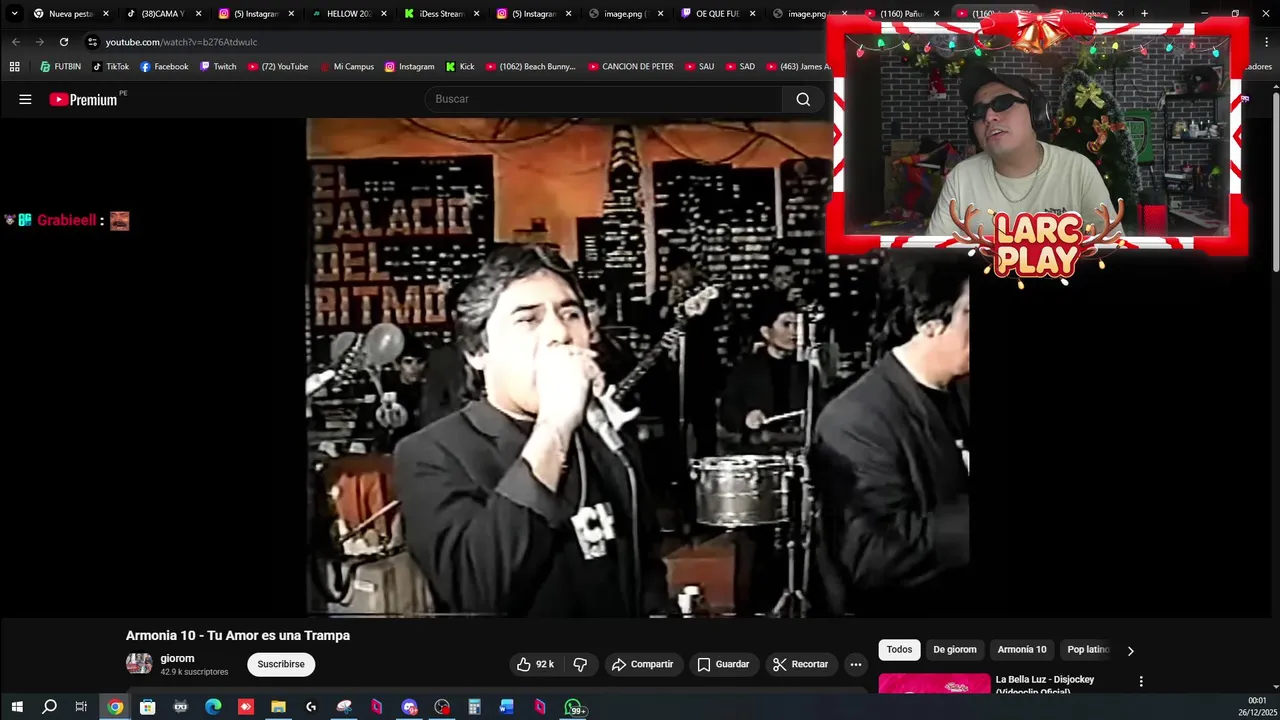This screenshot has height=720, width=1280.
Task: Open the Chrome apps grid in bookmarks bar
Action: pos(14,67)
